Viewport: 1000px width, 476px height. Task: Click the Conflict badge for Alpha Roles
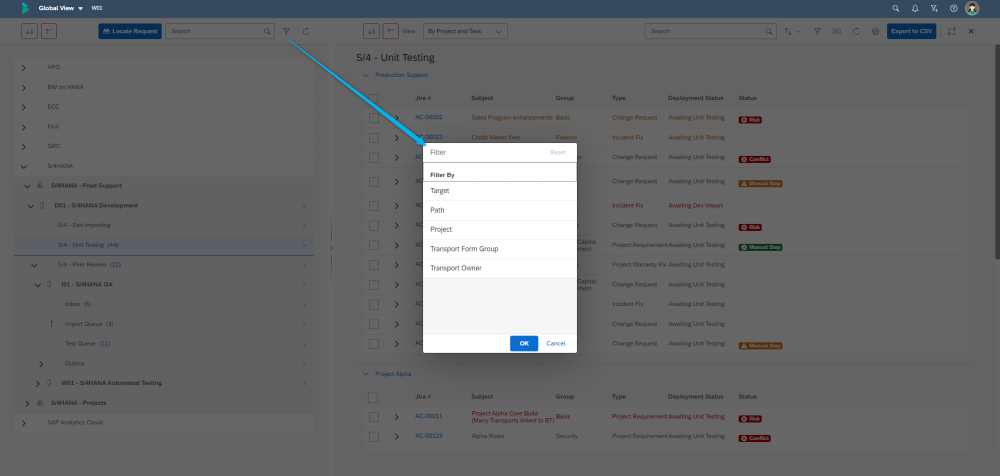click(x=755, y=438)
